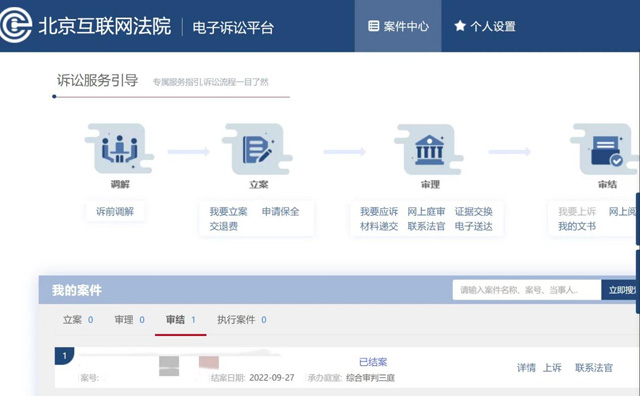Click the 审理 courthouse icon
Image resolution: width=640 pixels, height=396 pixels.
[429, 150]
